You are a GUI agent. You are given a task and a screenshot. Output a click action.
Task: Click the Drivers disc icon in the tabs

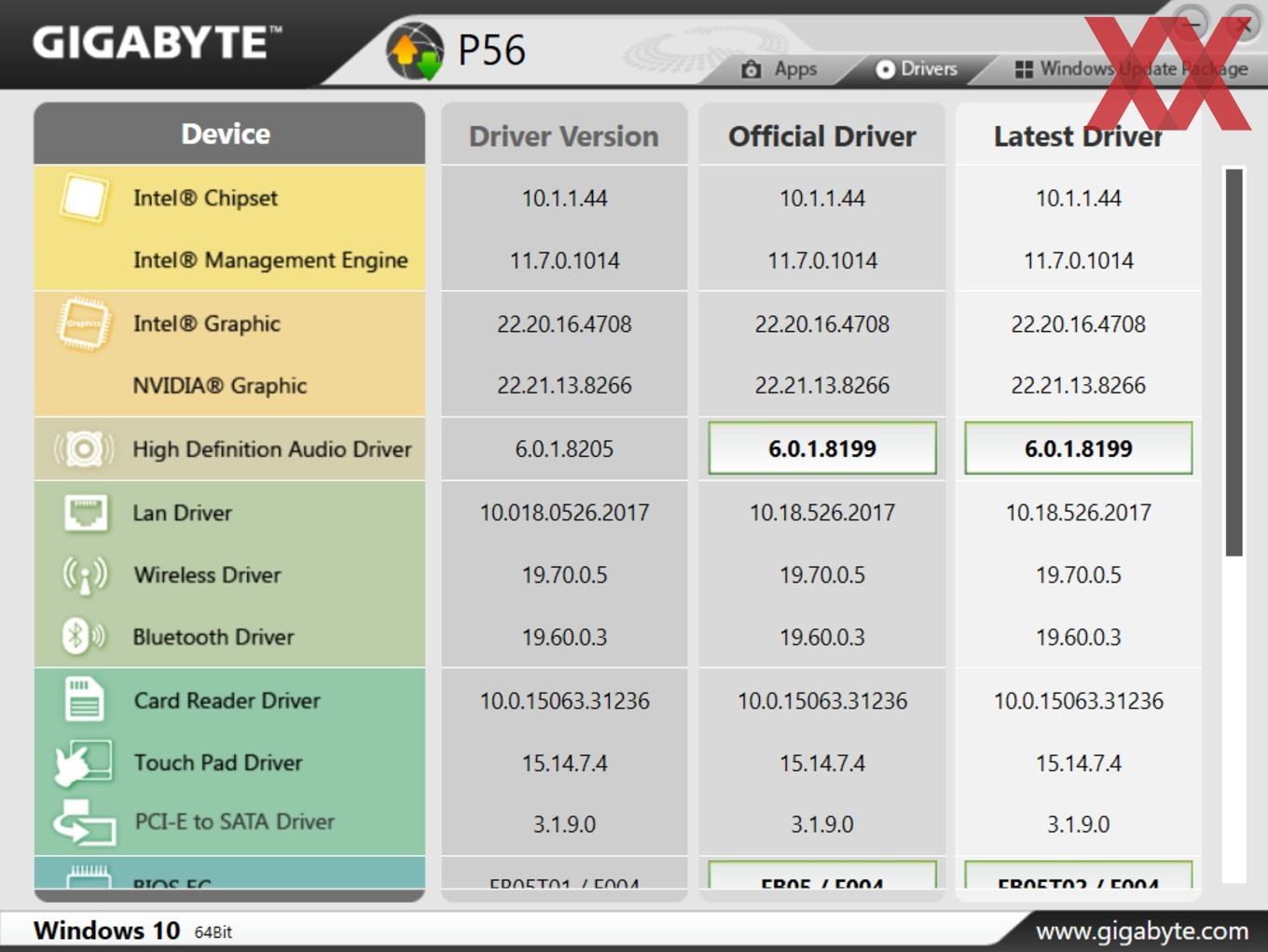[885, 69]
